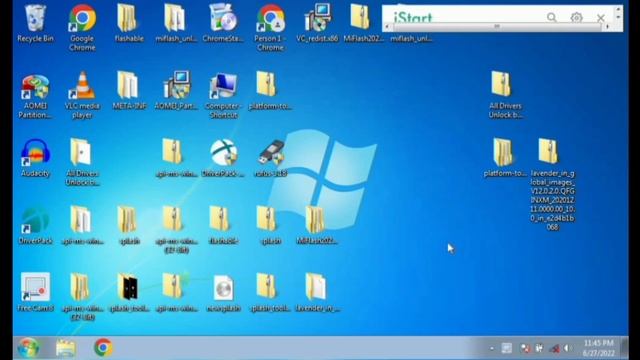This screenshot has height=360, width=640.
Task: Launch Chrome from the taskbar
Action: 103,348
